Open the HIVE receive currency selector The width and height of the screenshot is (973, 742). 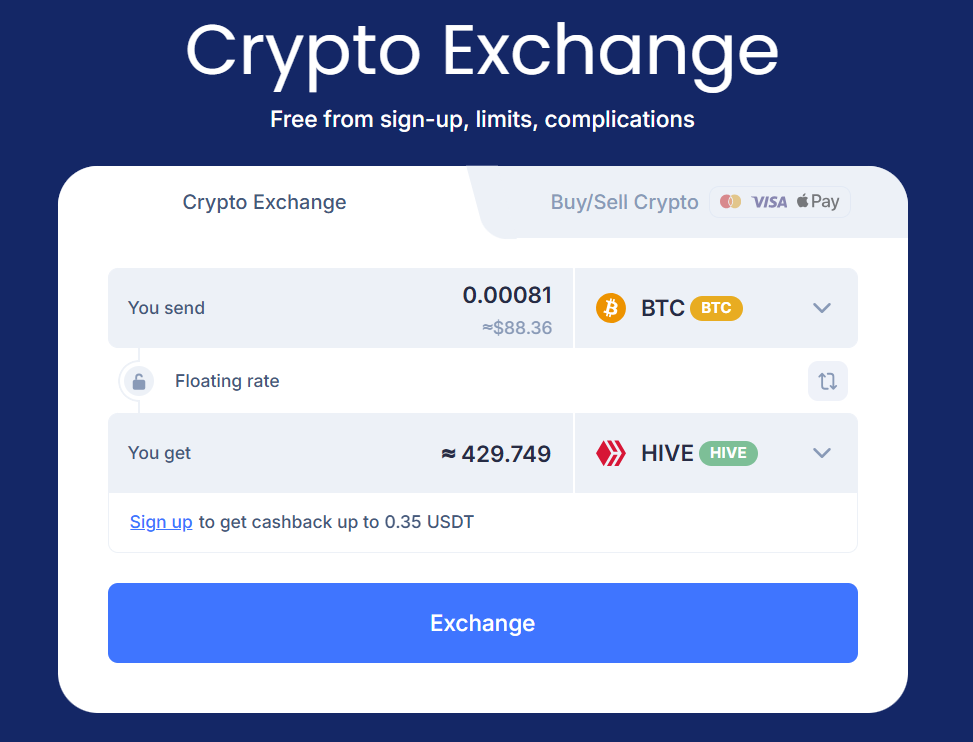(716, 453)
